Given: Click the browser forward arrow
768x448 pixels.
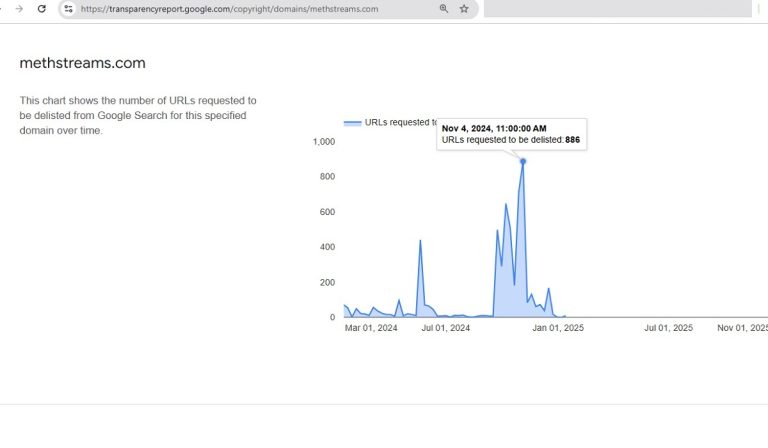Looking at the screenshot, I should (18, 9).
